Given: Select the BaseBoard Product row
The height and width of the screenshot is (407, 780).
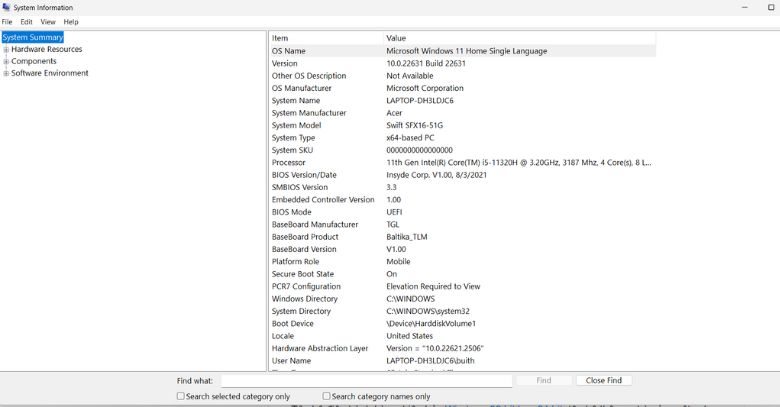Looking at the screenshot, I should 463,237.
